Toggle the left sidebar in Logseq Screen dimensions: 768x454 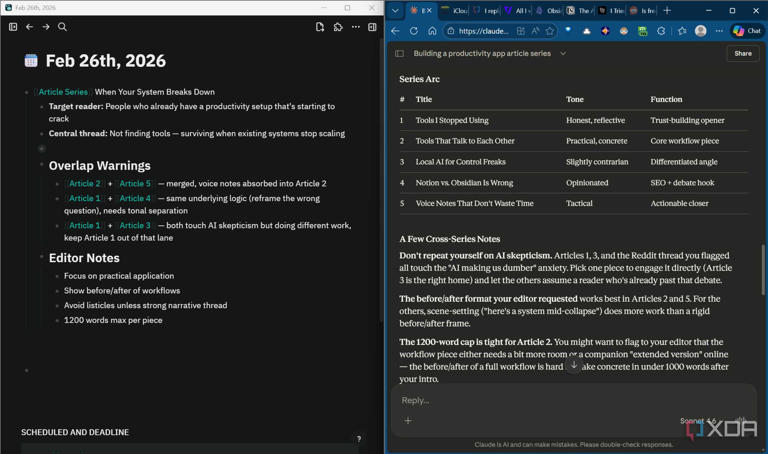coord(13,27)
